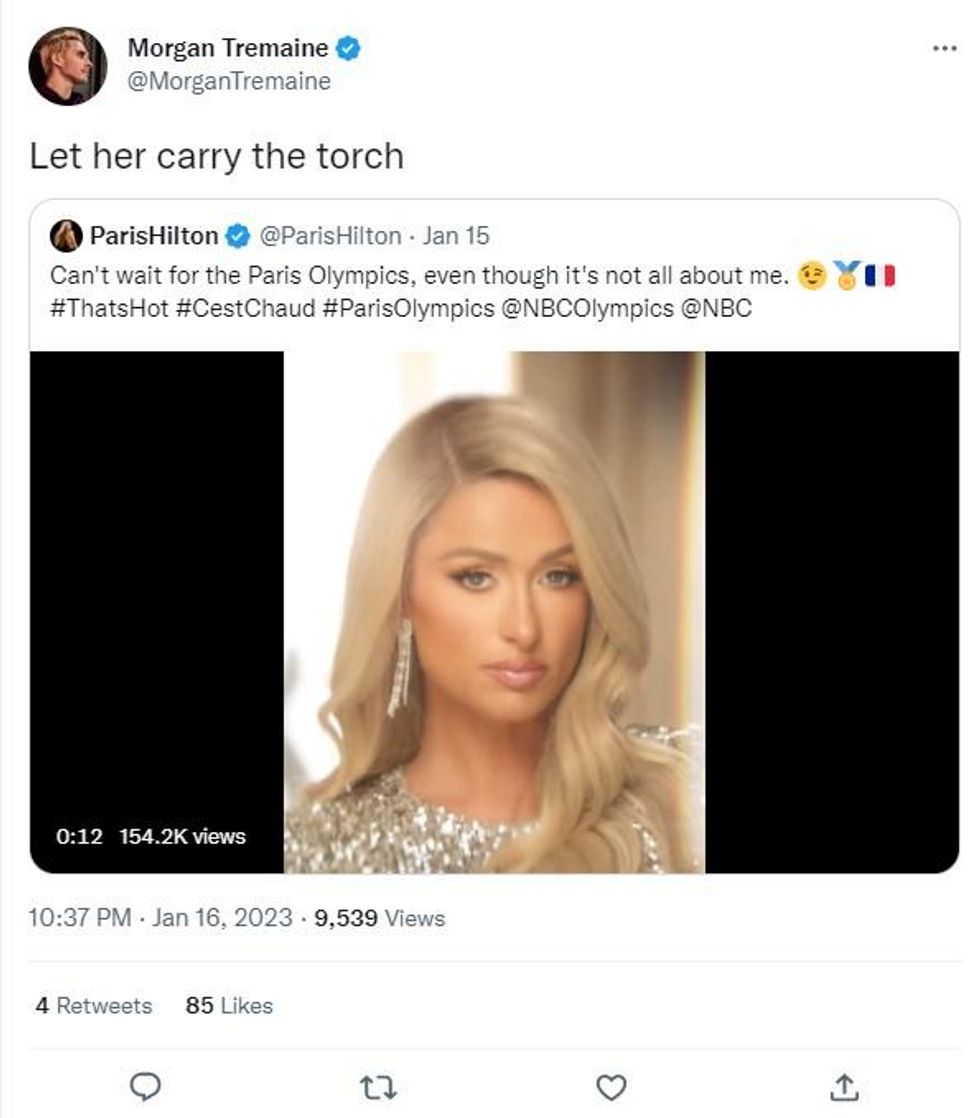Open the #ThatsHot hashtag
This screenshot has height=1118, width=980.
tap(109, 309)
